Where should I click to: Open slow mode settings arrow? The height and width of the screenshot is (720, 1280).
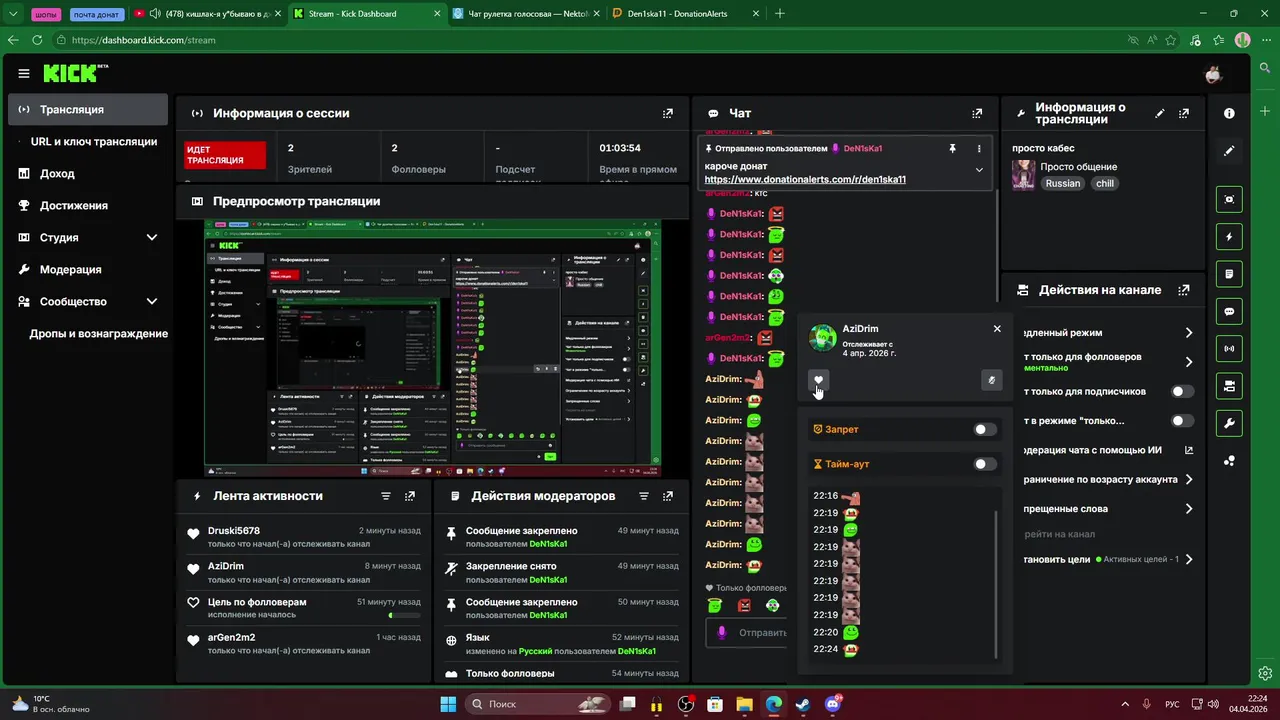tap(1189, 333)
